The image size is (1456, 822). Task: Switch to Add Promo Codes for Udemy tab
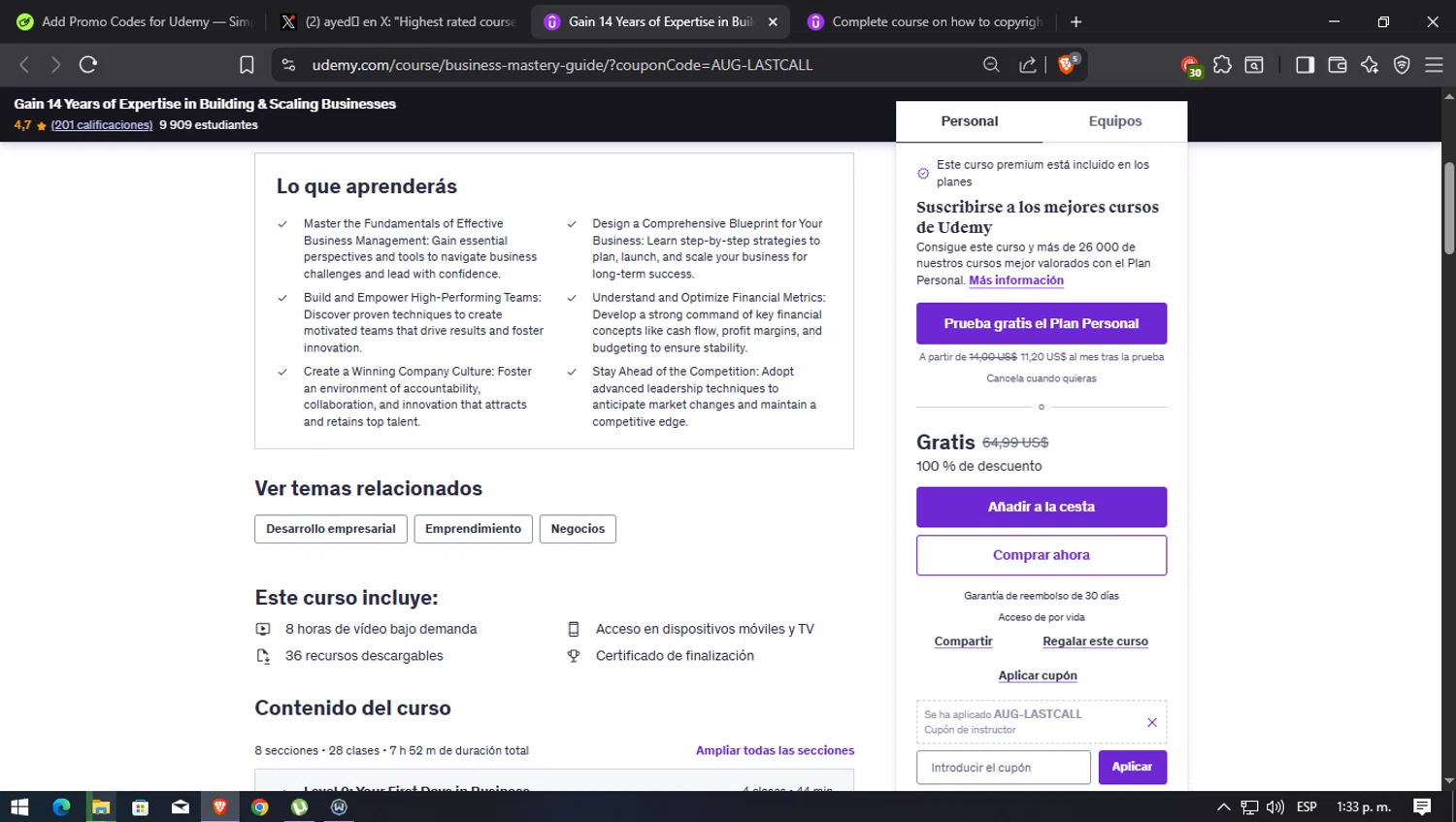click(x=134, y=21)
